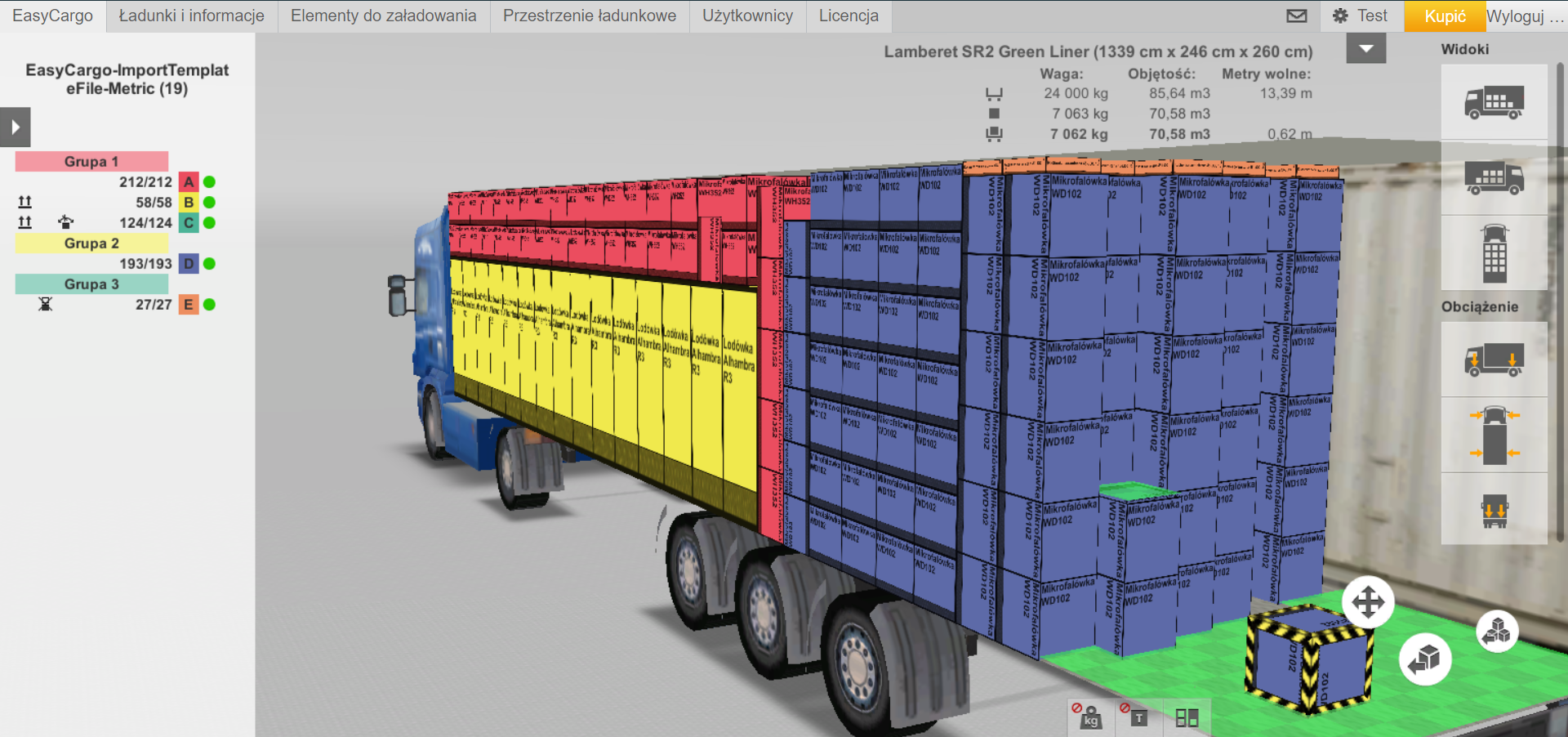Show axle load side view diagram

click(x=1494, y=360)
